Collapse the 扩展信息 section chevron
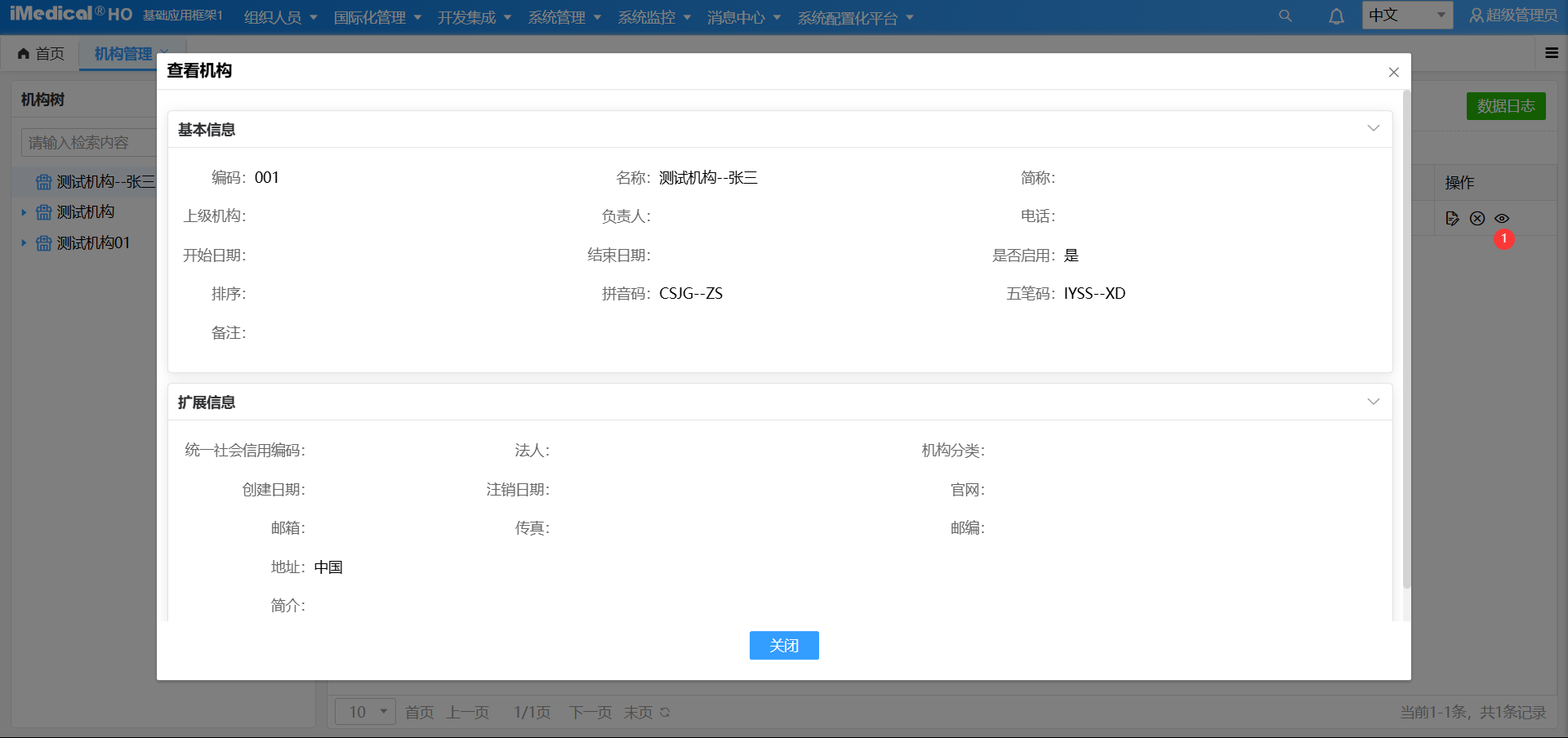Screen dimensions: 1568x738 (x=1373, y=402)
